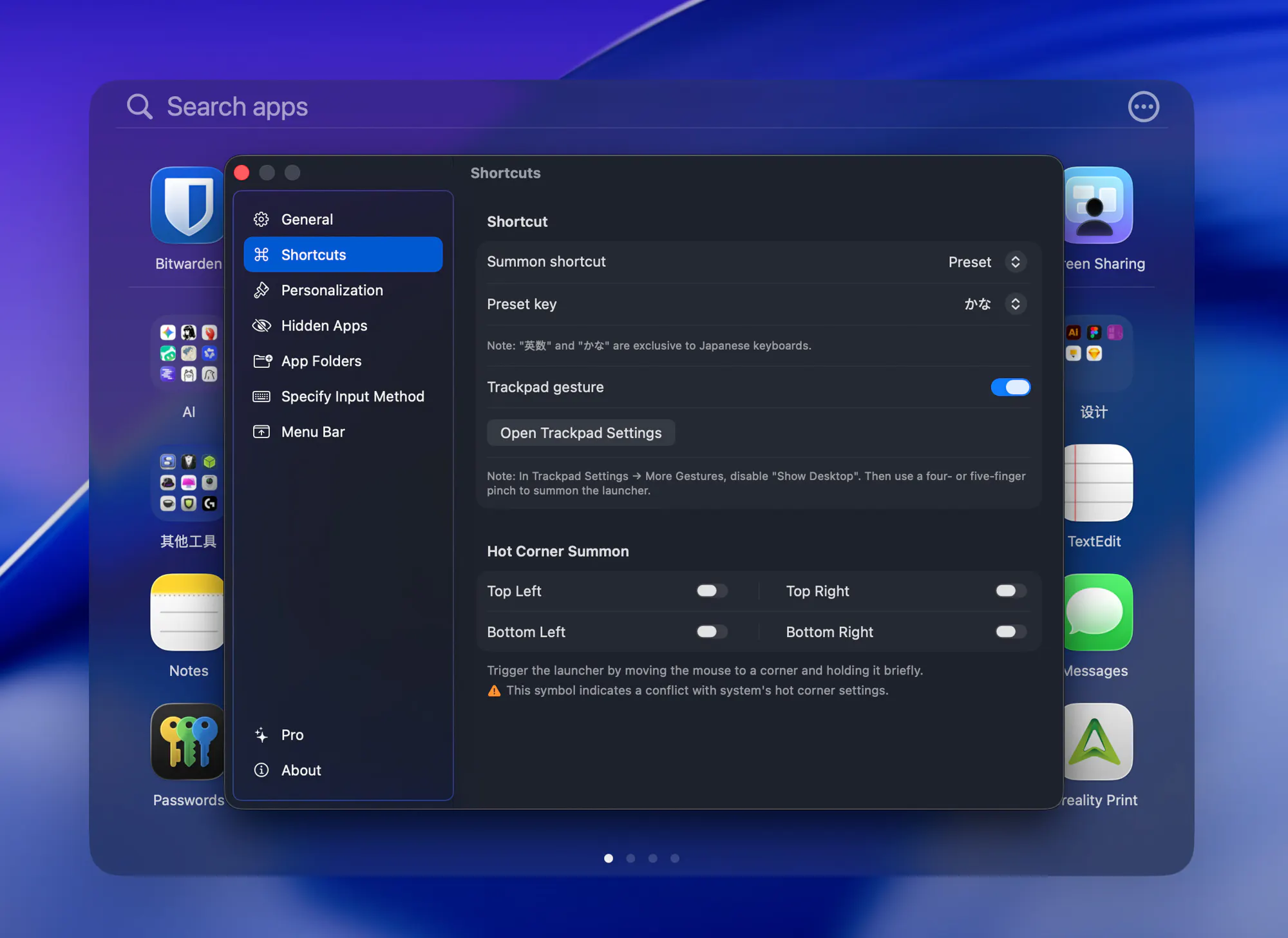The width and height of the screenshot is (1288, 938).
Task: Open the Bitwarden app icon
Action: pyautogui.click(x=187, y=206)
